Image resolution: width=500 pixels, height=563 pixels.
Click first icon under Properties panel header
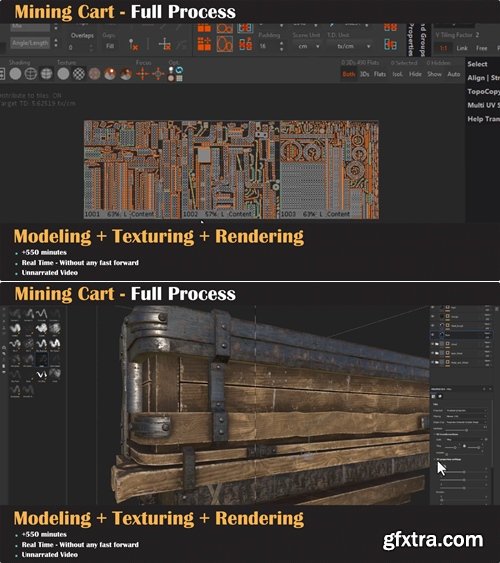pyautogui.click(x=433, y=396)
